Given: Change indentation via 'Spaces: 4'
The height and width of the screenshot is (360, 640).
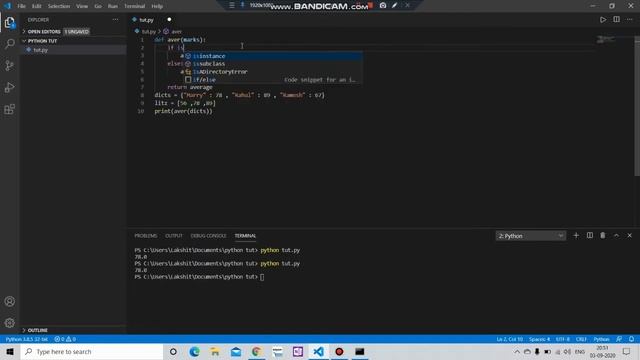Looking at the screenshot, I should point(539,339).
